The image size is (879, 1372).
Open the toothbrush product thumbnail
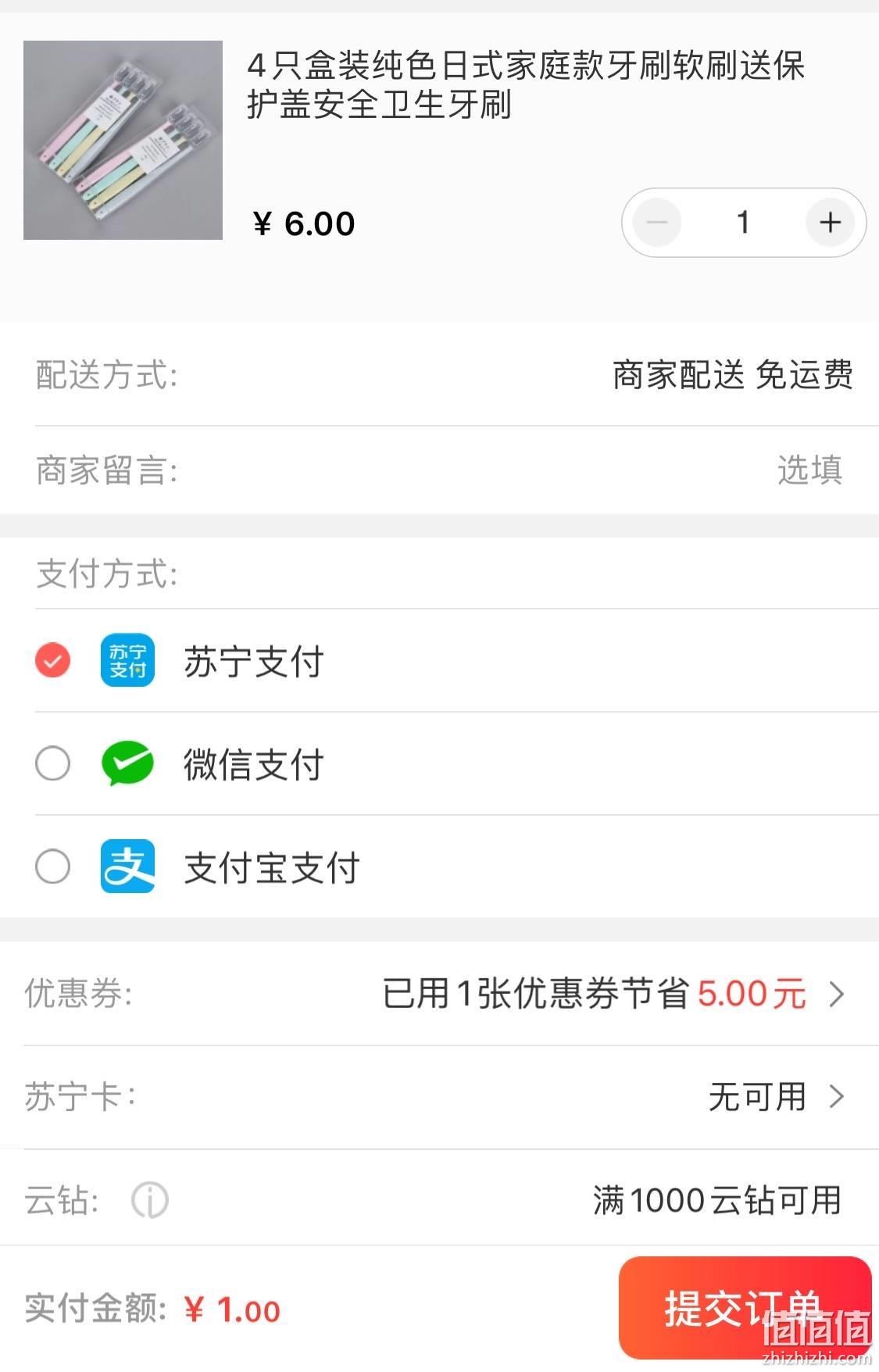(x=123, y=140)
